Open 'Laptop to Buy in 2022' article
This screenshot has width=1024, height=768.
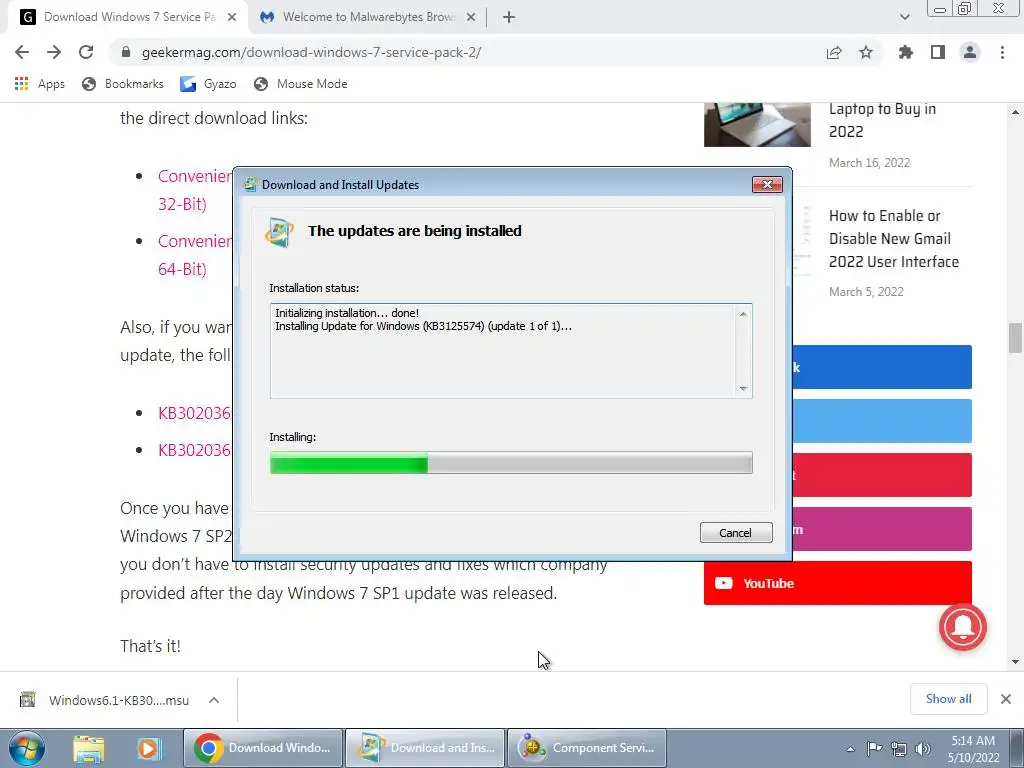[882, 120]
